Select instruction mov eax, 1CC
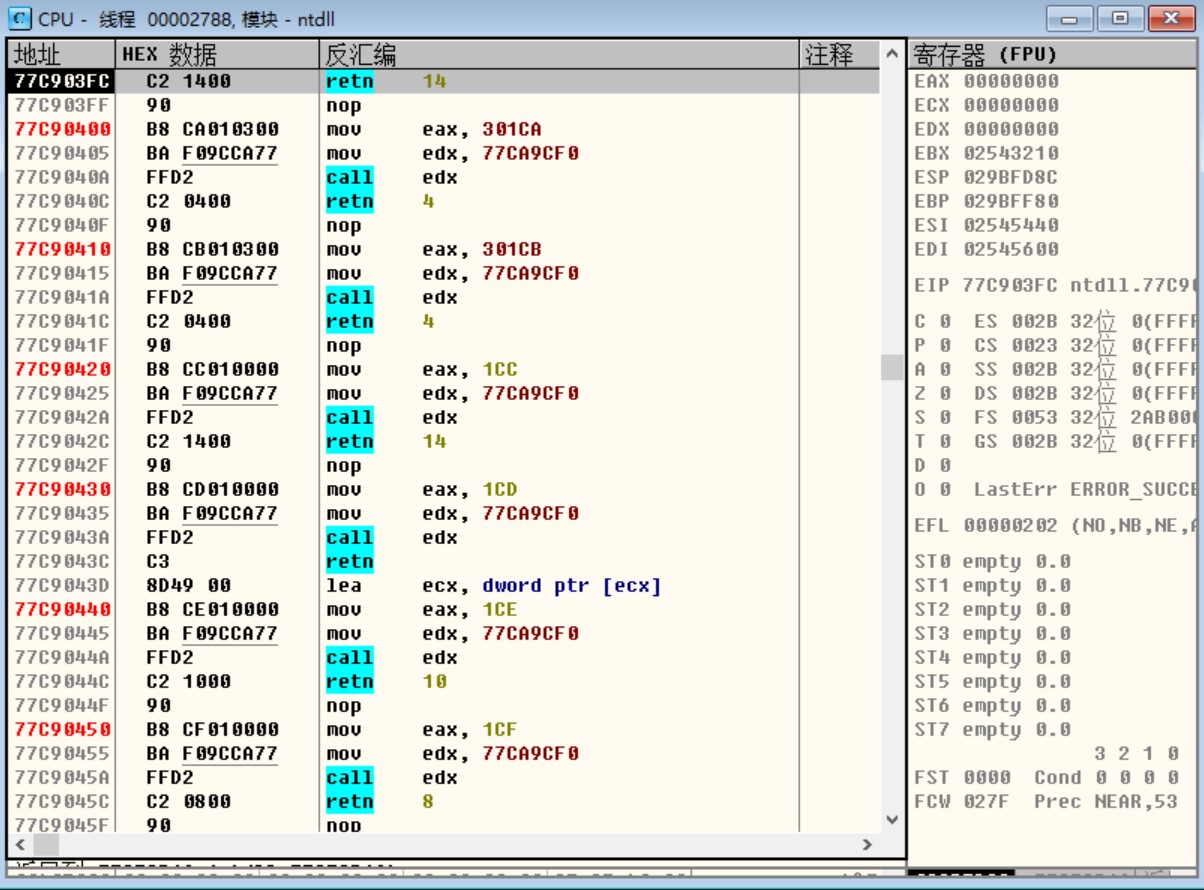Image resolution: width=1204 pixels, height=890 pixels. coord(422,369)
